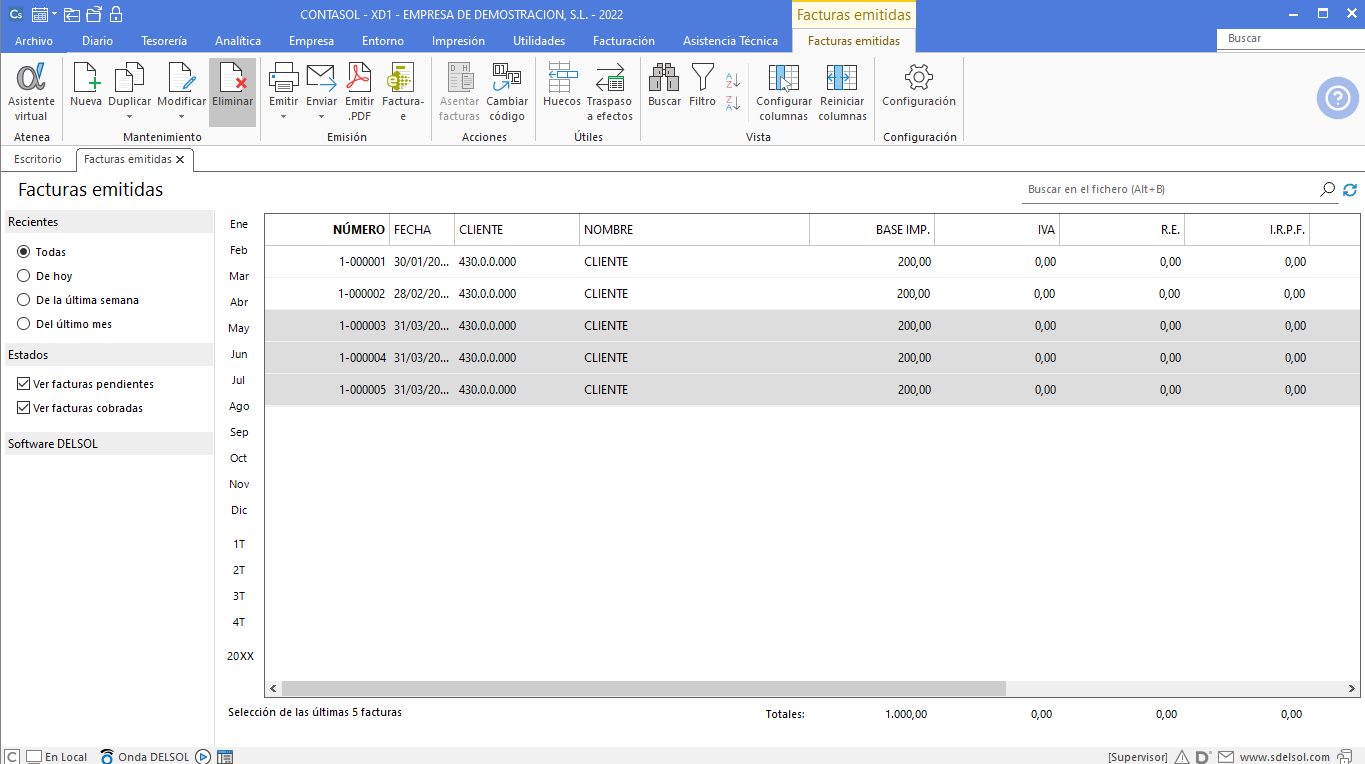The height and width of the screenshot is (764, 1365).
Task: Click the warning triangle status icon
Action: coord(1182,757)
